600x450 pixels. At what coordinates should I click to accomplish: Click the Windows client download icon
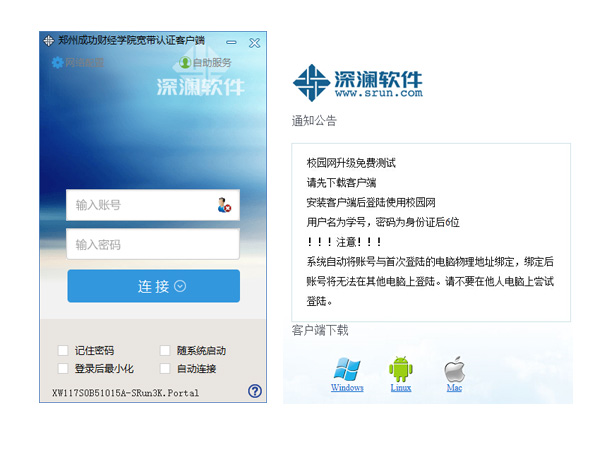point(347,369)
